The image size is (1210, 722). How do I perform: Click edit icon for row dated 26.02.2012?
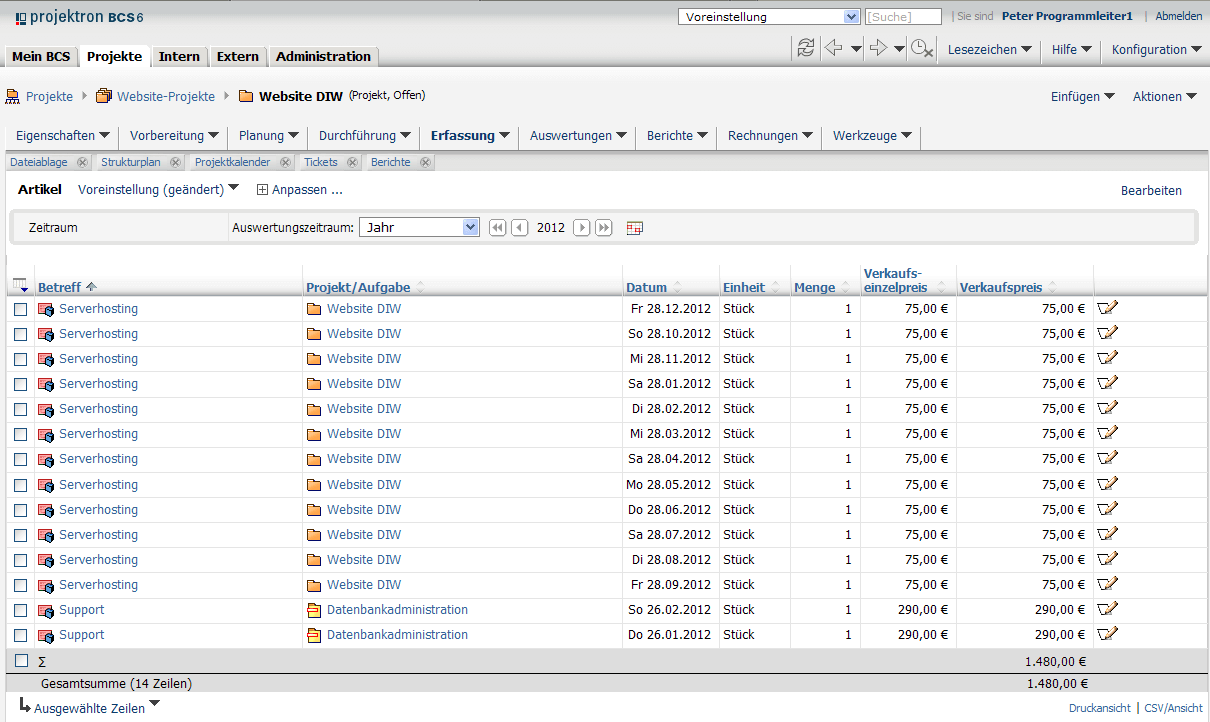click(x=1107, y=609)
